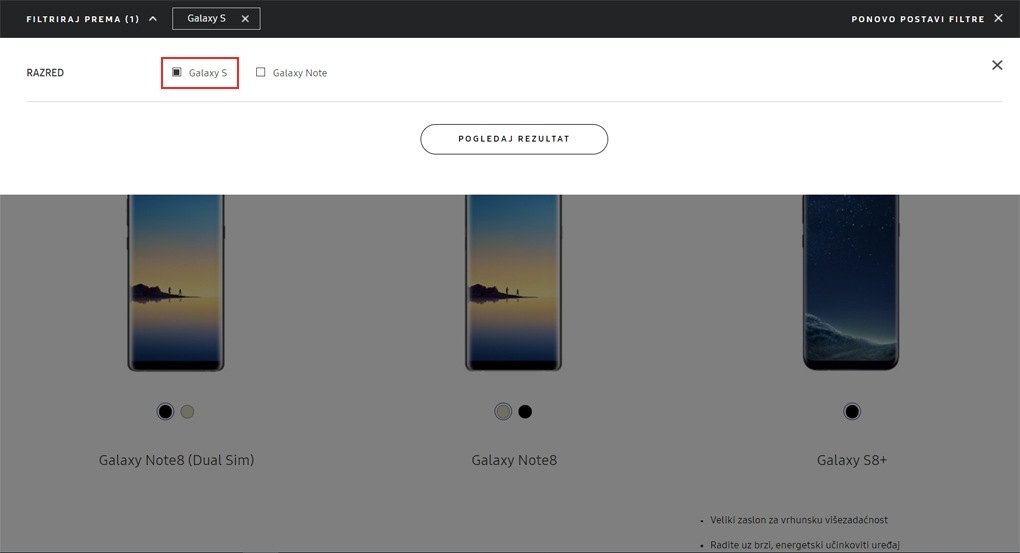
Task: Select gold color for Galaxy Note8 (Dual Sim)
Action: 187,412
